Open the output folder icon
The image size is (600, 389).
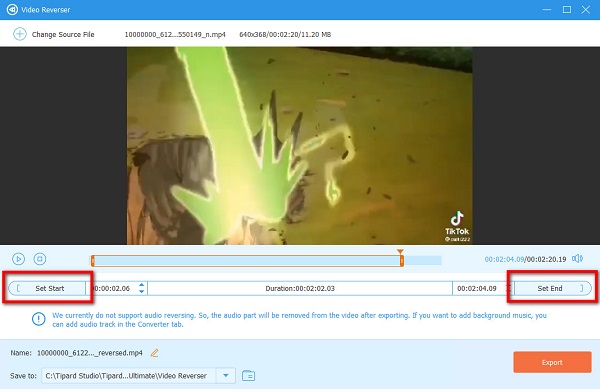point(248,376)
